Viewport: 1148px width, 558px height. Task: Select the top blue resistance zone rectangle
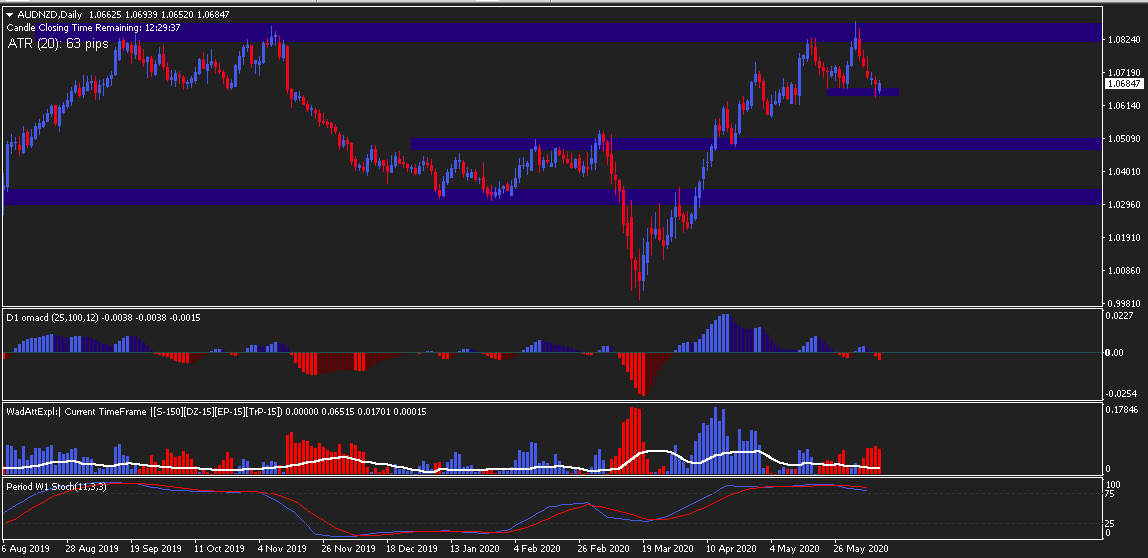554,32
